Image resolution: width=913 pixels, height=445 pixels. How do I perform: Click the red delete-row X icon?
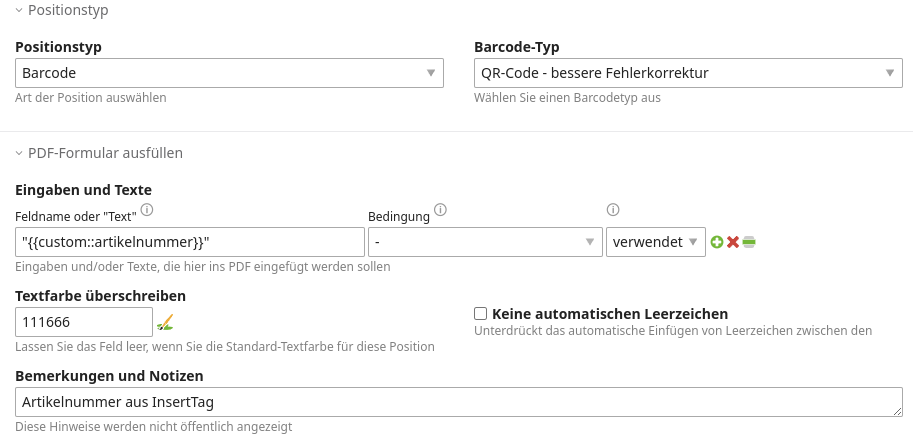732,242
